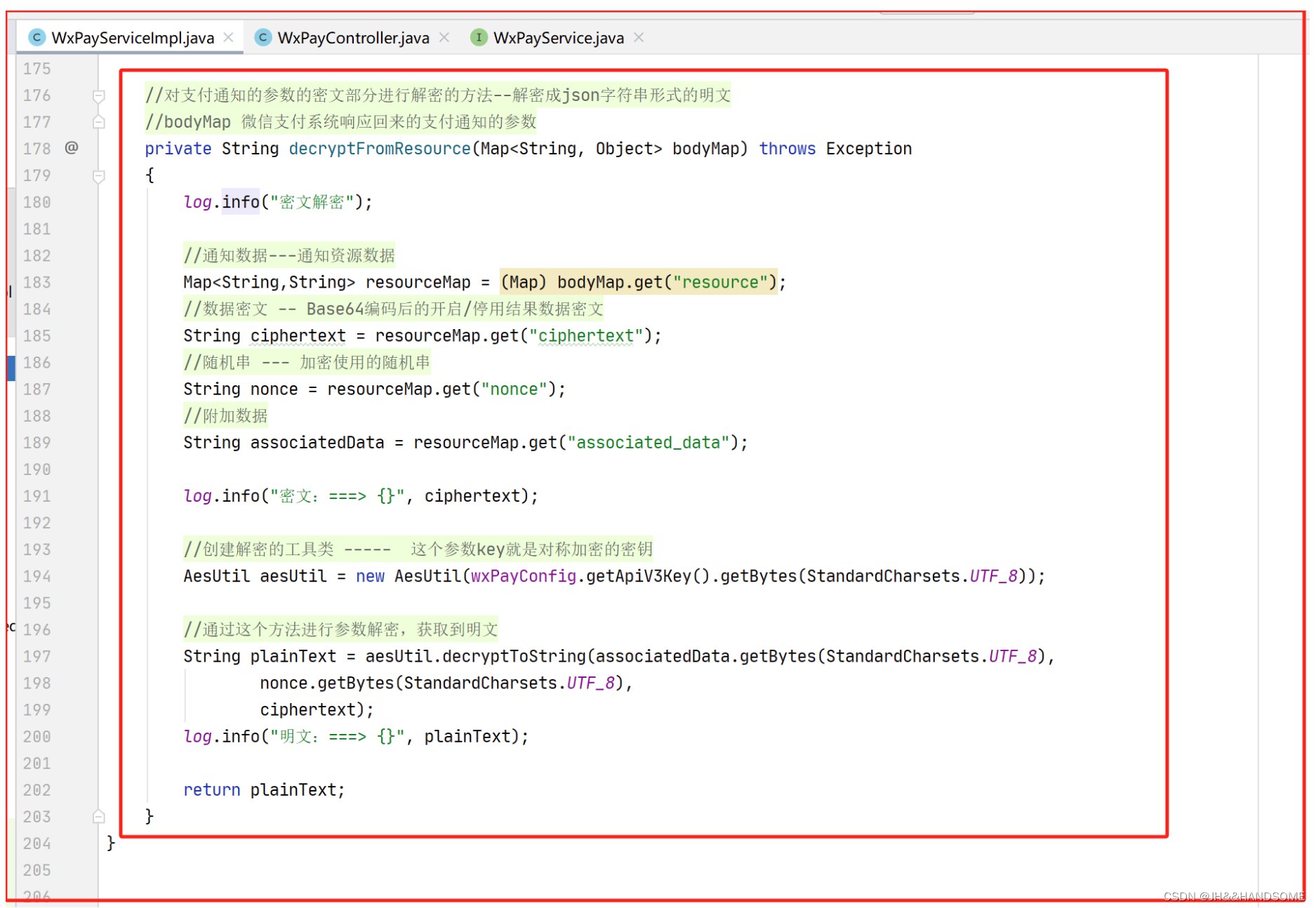This screenshot has height=908, width=1316.
Task: Select the highlighted "resource" string on line 183
Action: (x=720, y=281)
